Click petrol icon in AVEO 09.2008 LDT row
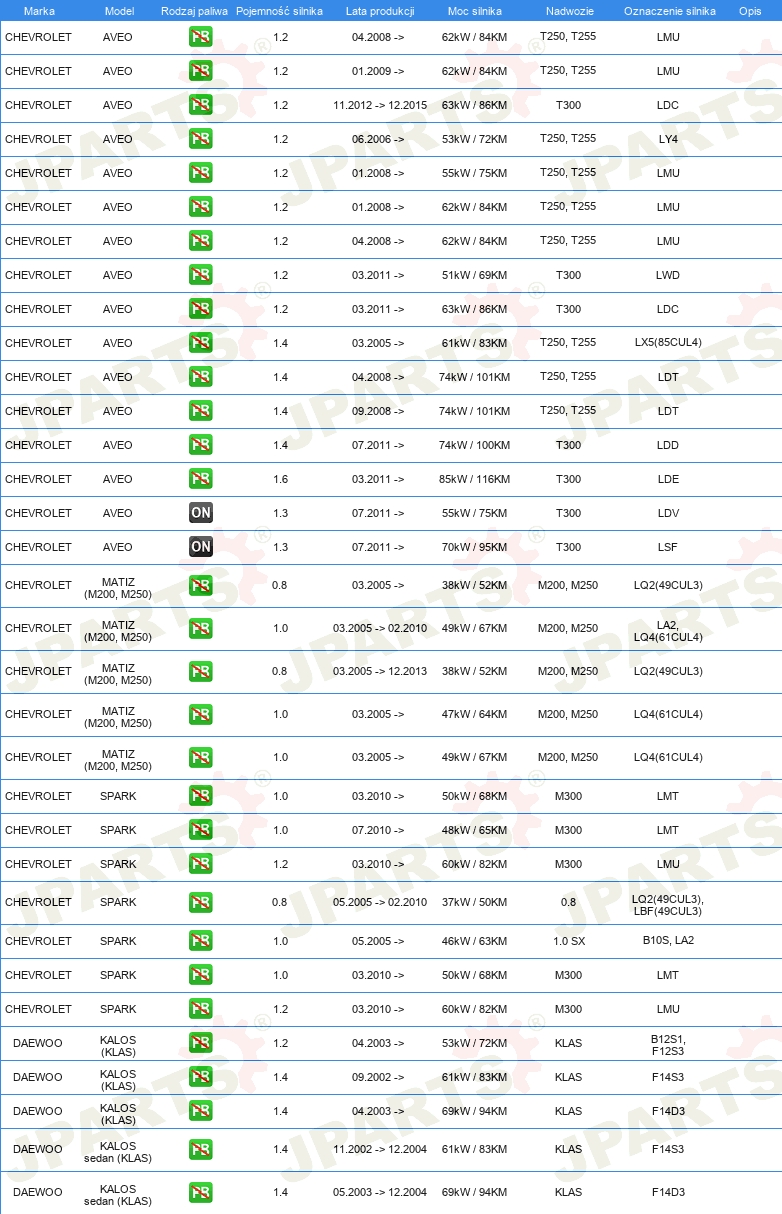Viewport: 782px width, 1214px height. (x=201, y=411)
